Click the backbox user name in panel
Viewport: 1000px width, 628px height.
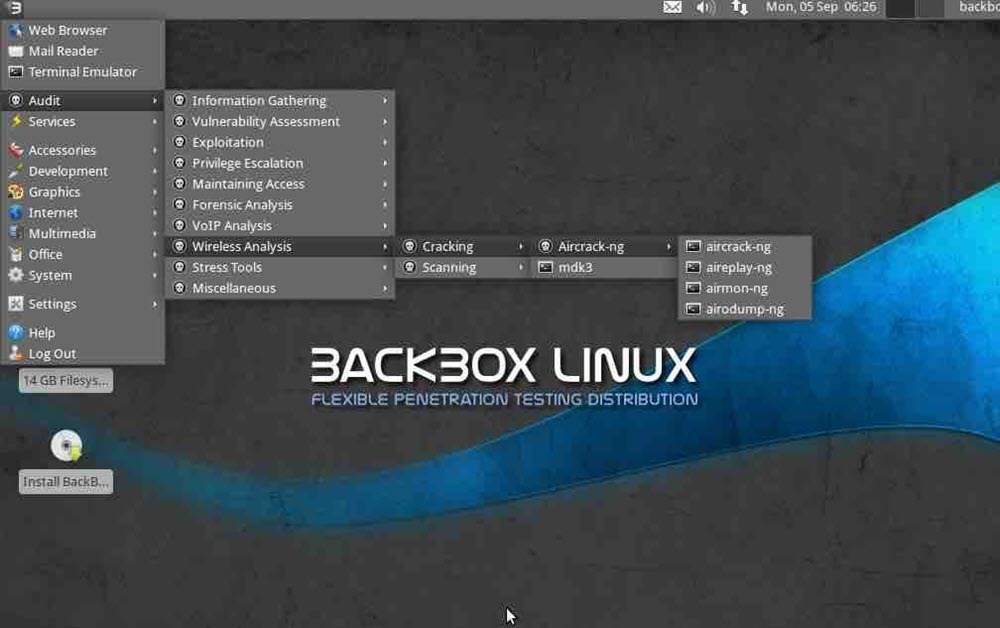click(979, 7)
